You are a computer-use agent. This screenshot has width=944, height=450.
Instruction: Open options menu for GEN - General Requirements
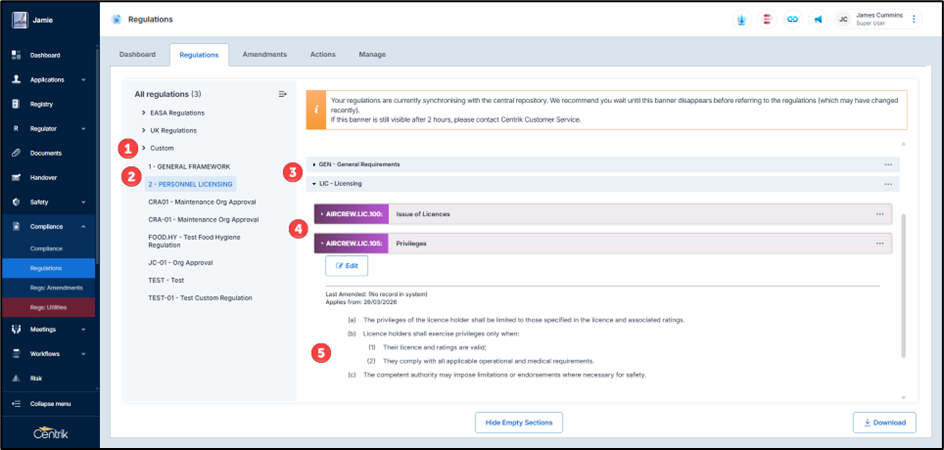[887, 164]
